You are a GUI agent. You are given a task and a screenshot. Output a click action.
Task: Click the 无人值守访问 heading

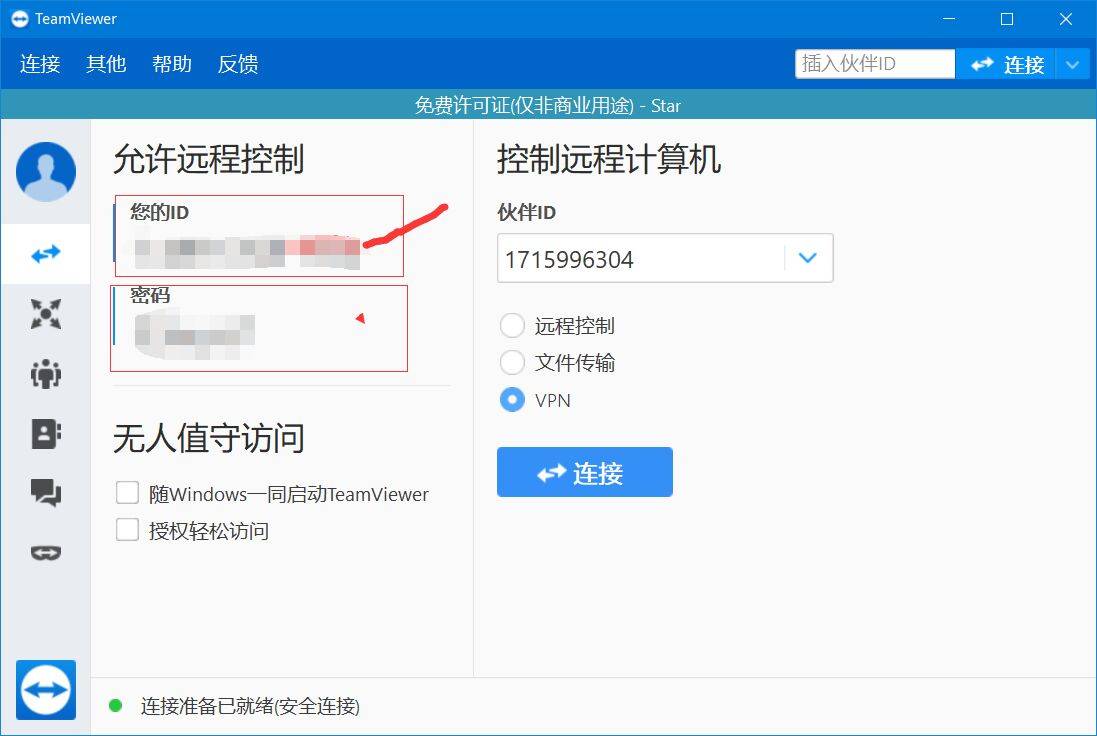tap(208, 439)
